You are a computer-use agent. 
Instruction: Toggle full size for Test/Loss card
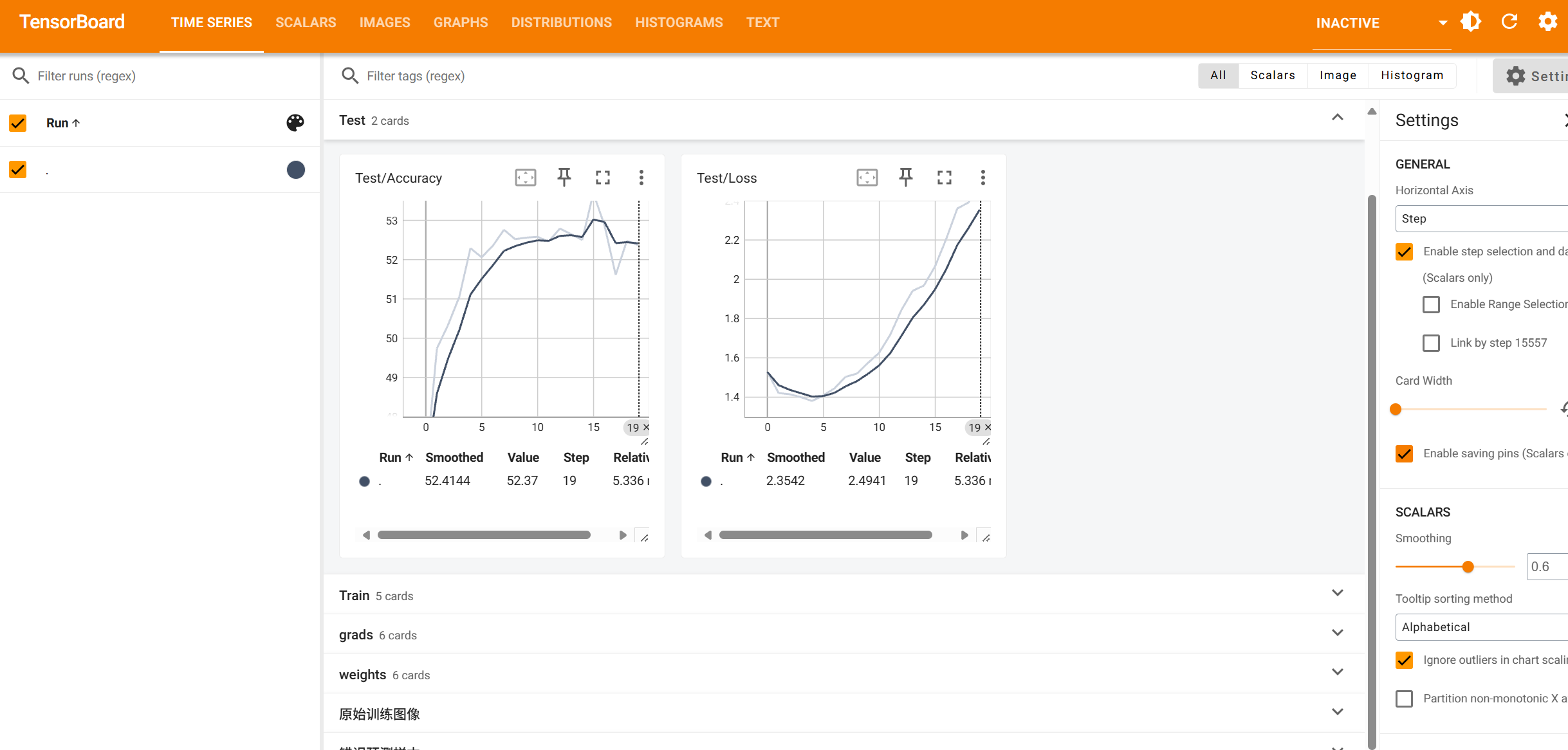coord(945,178)
